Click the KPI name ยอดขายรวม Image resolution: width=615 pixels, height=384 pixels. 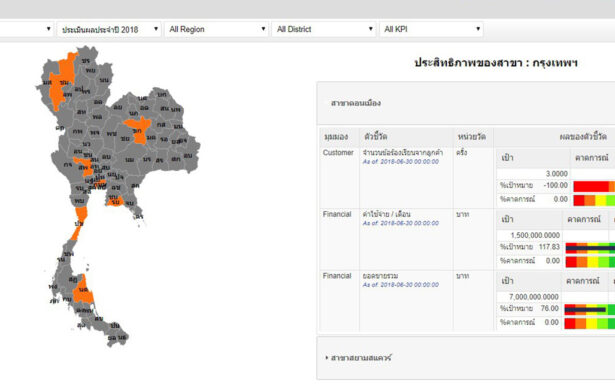[x=380, y=276]
